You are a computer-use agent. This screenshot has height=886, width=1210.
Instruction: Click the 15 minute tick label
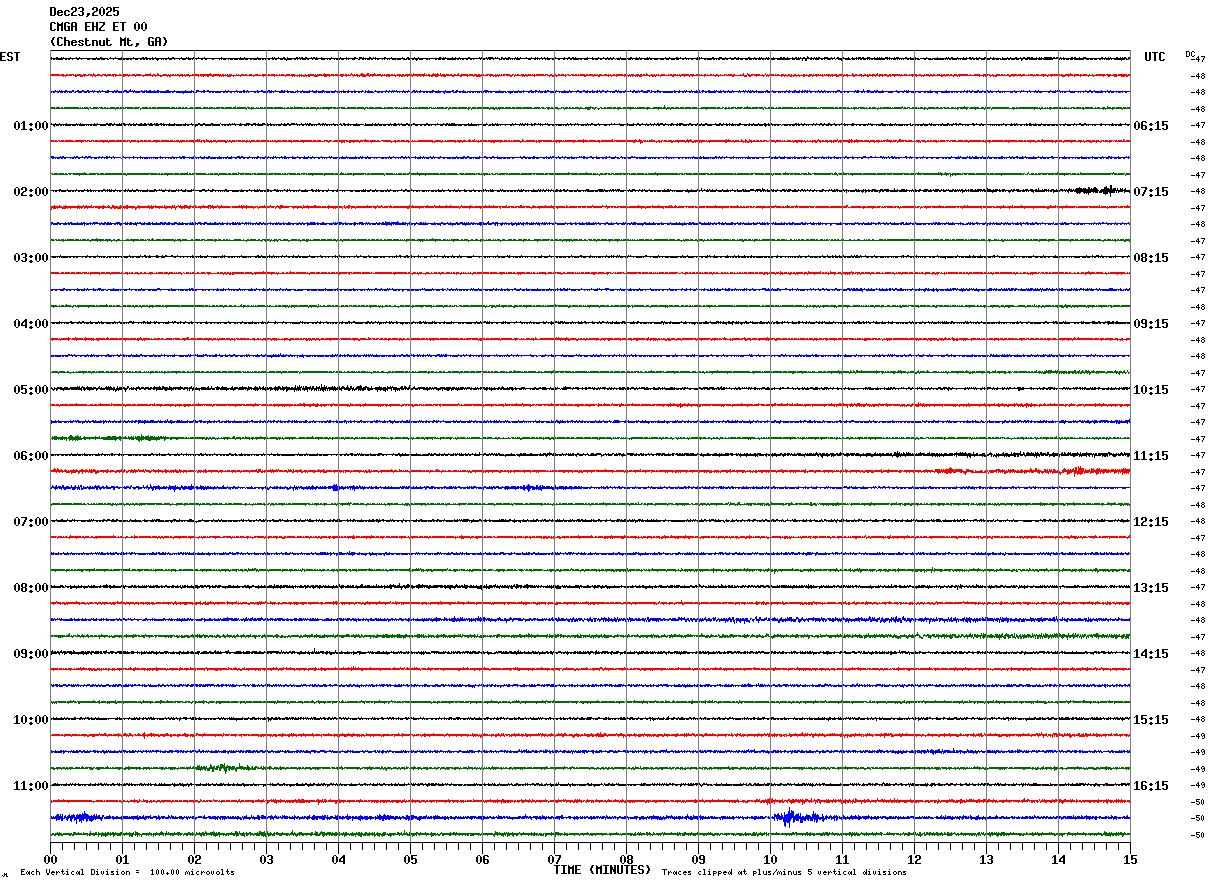[x=1130, y=859]
